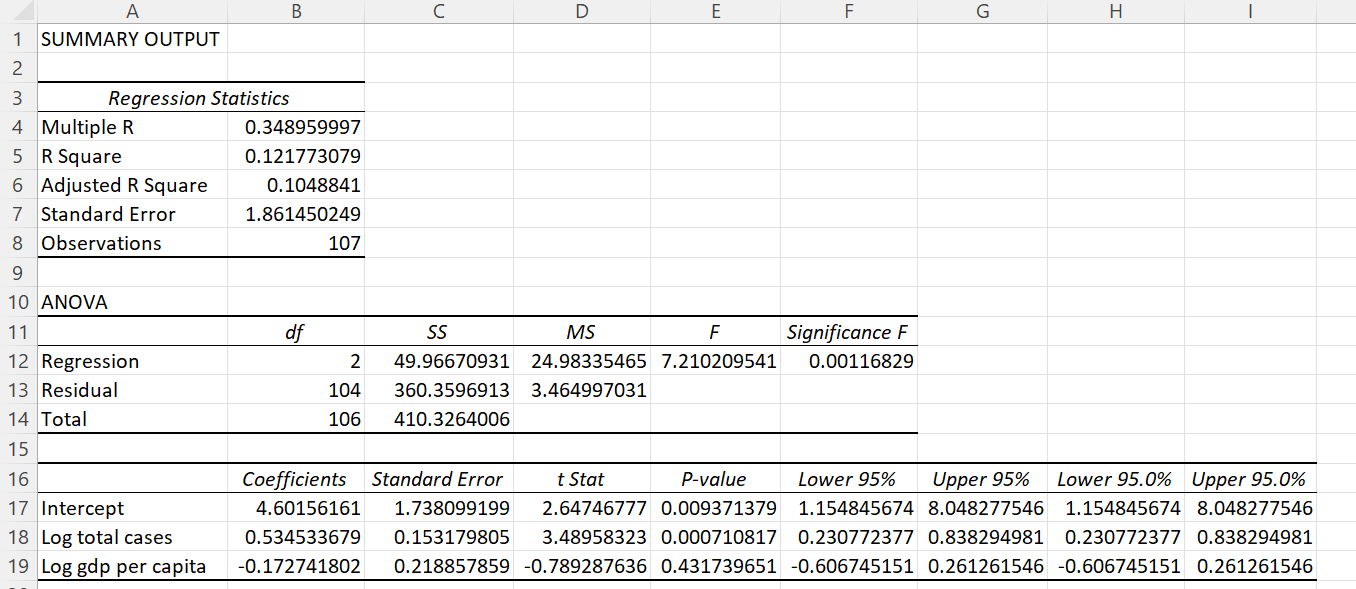This screenshot has width=1356, height=589.
Task: Select the F statistic 7.210209541
Action: 715,361
